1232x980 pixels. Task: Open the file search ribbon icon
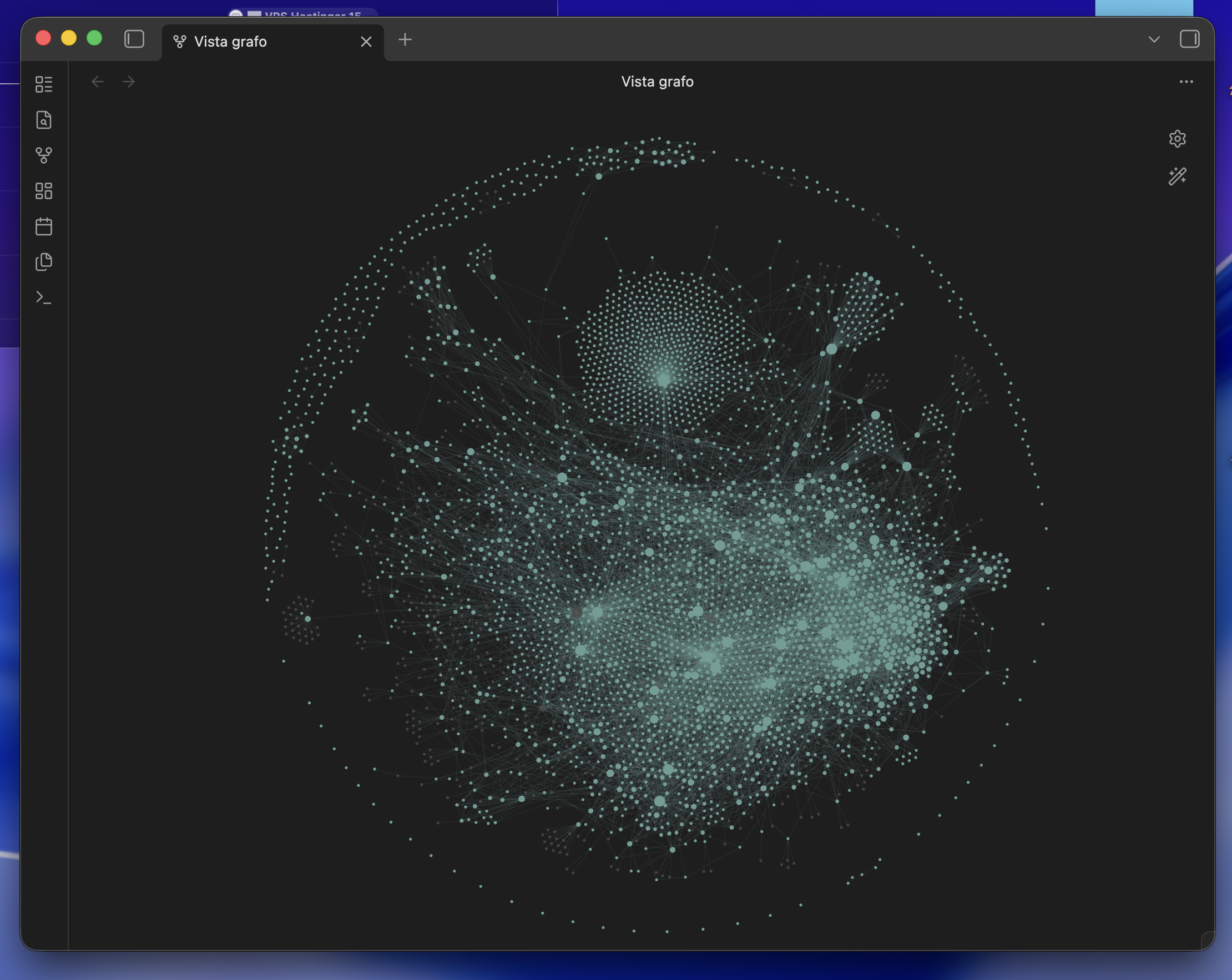(44, 120)
